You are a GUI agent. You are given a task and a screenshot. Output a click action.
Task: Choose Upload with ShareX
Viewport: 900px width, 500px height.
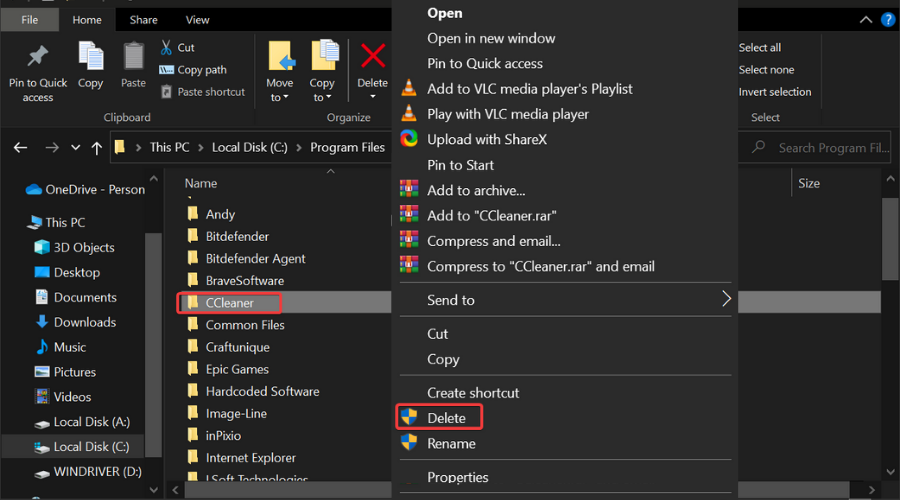(487, 139)
